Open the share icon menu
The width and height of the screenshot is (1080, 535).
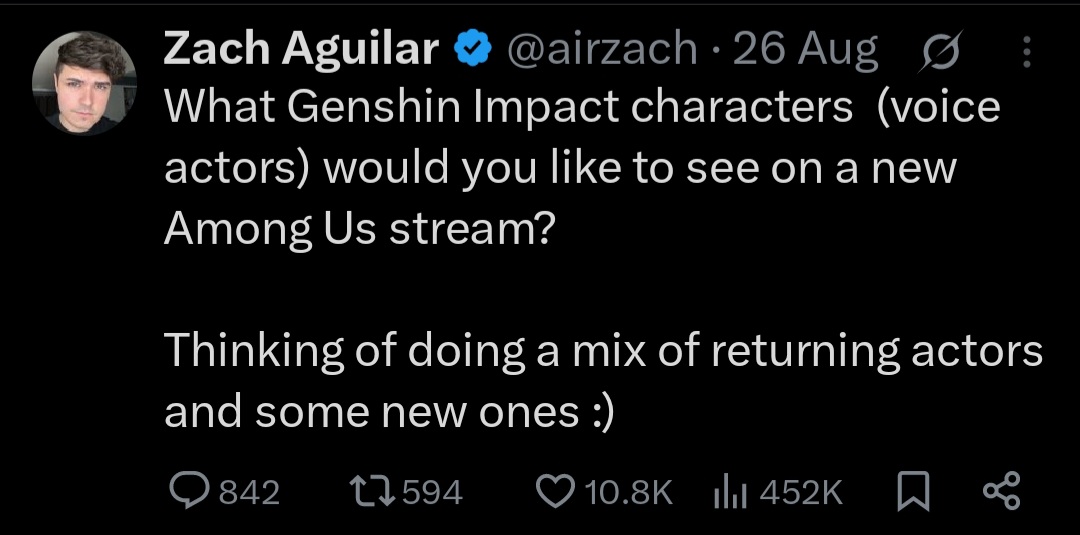tap(1001, 490)
